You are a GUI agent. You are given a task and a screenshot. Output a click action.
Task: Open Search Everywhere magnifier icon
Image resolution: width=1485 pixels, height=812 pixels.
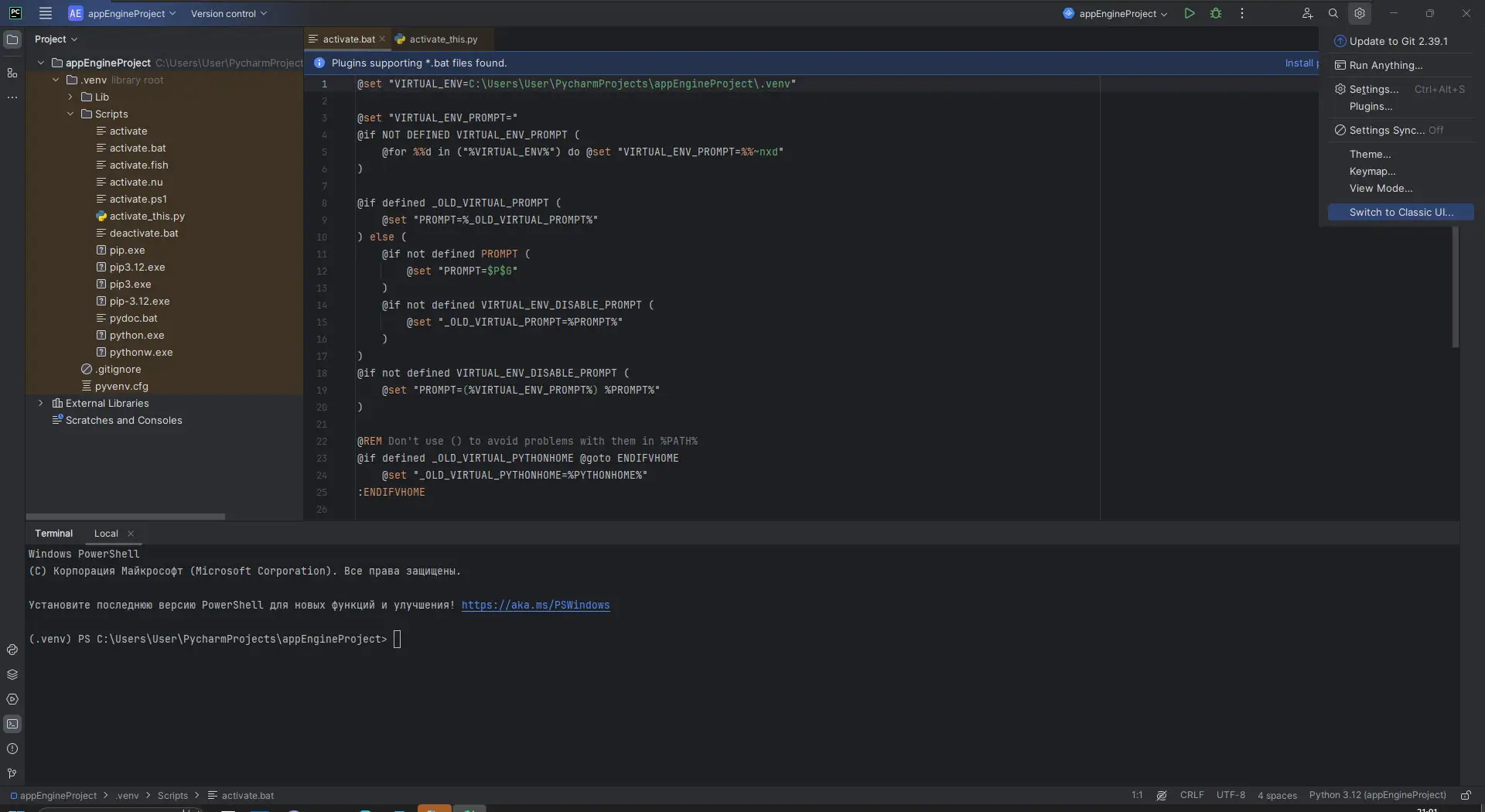click(1333, 13)
